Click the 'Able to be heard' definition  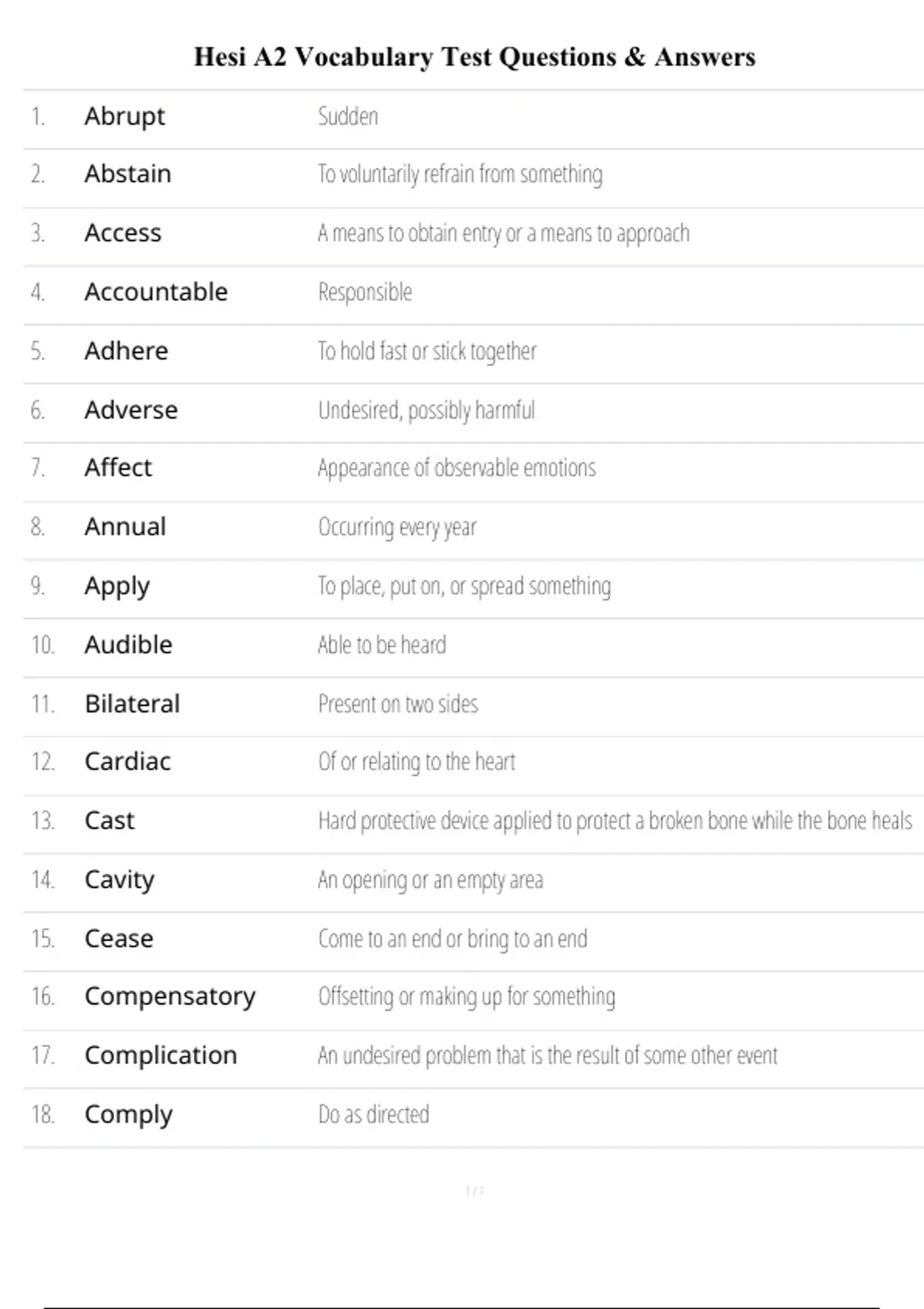[x=382, y=644]
